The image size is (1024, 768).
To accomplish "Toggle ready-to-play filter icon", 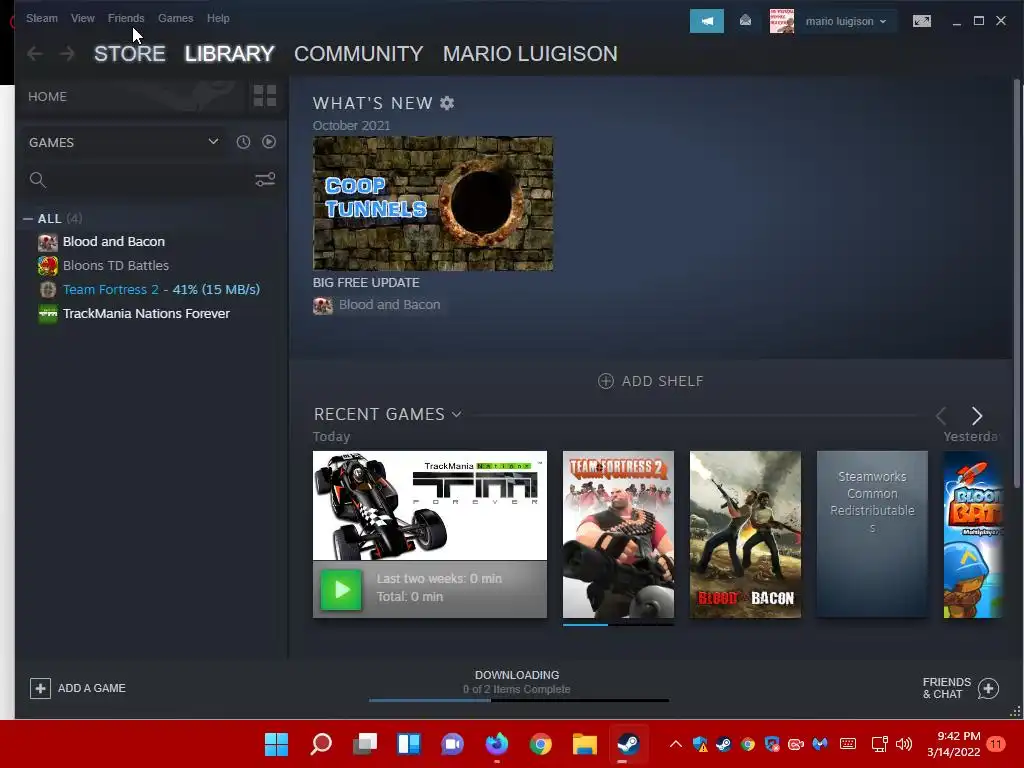I will (268, 142).
